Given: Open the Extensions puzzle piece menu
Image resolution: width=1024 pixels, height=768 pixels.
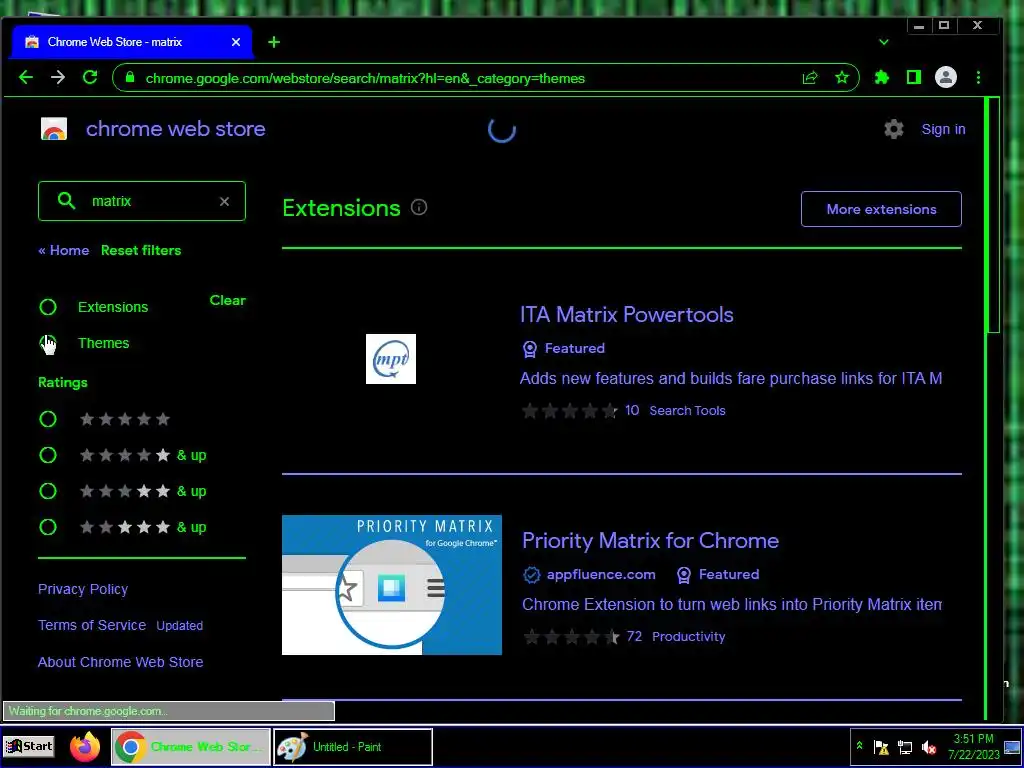Looking at the screenshot, I should (x=882, y=78).
